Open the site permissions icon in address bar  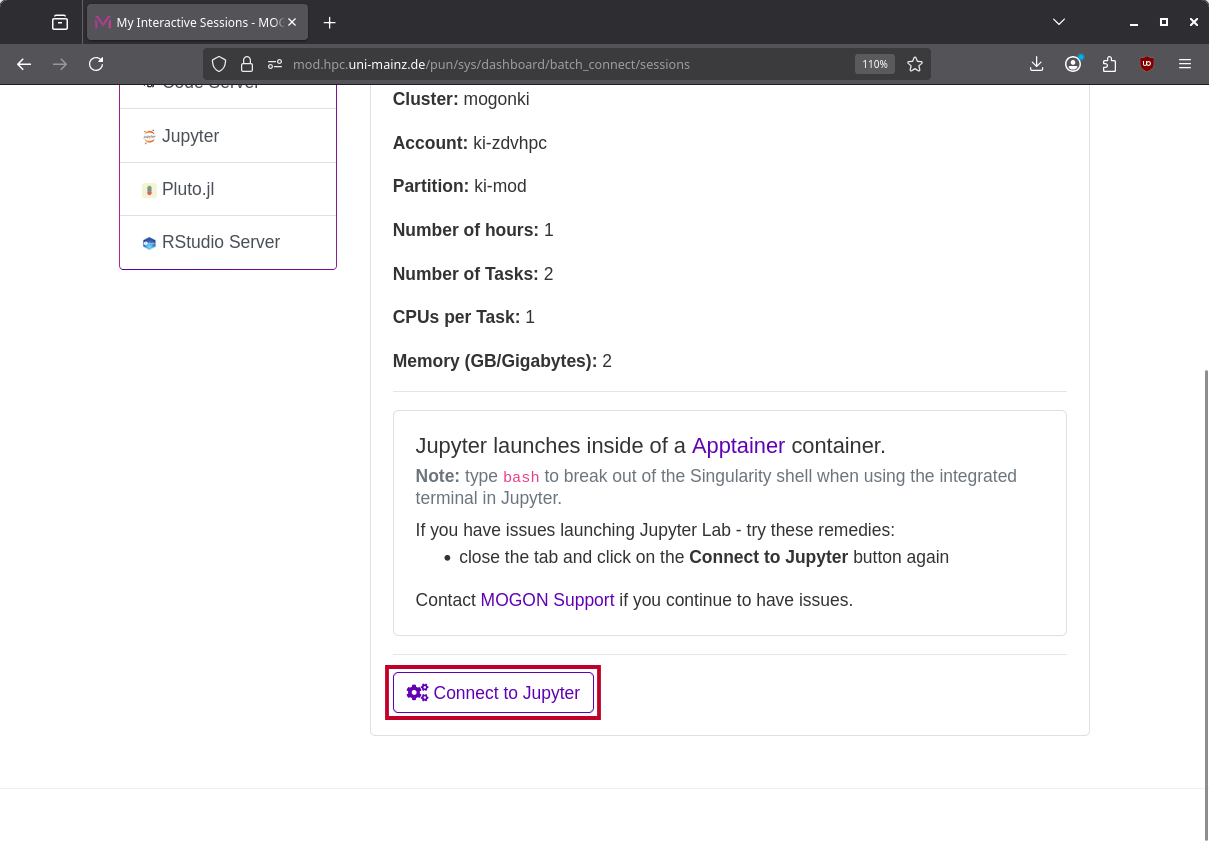(275, 64)
